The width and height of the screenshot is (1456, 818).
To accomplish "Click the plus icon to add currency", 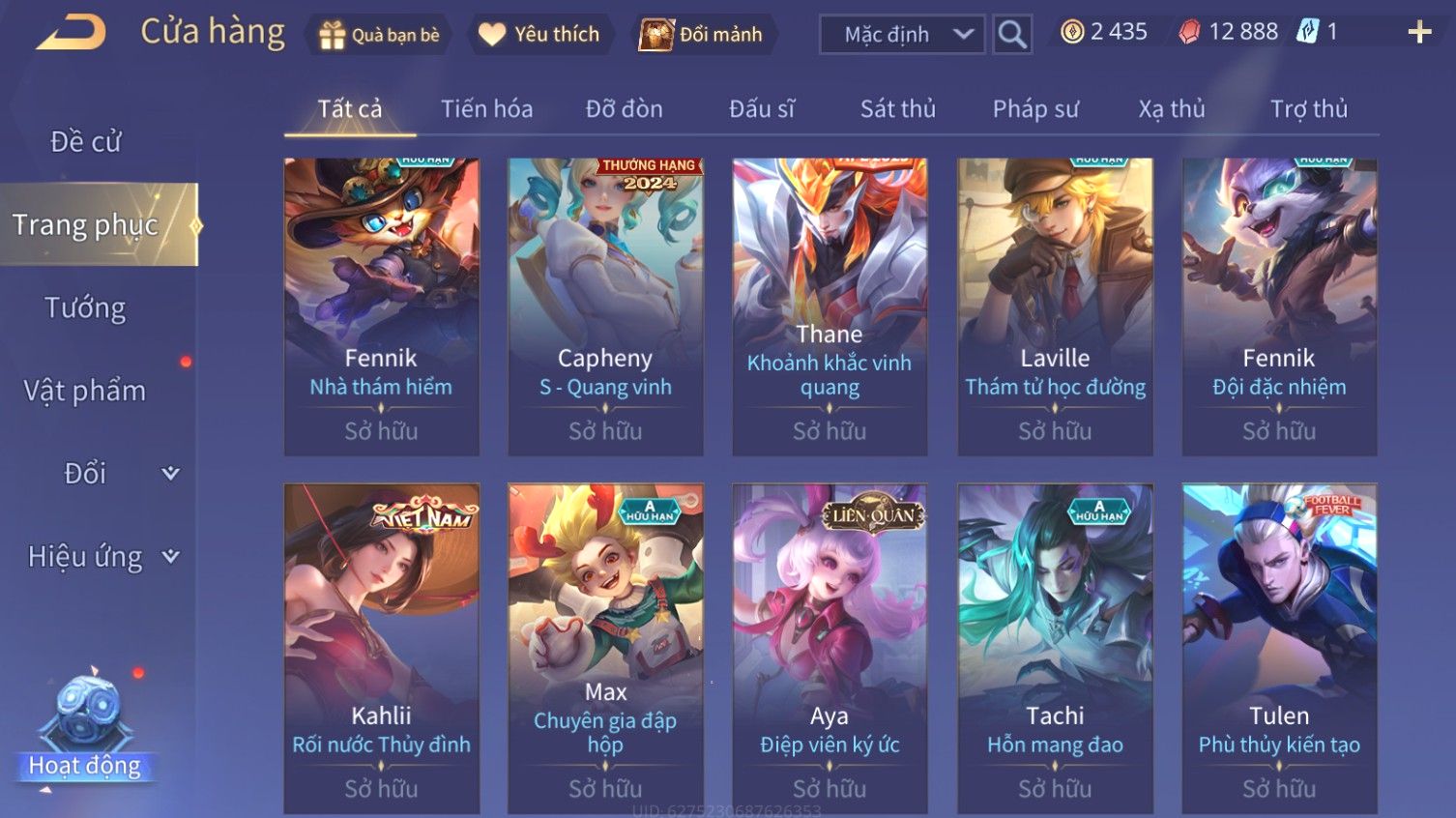I will point(1419,32).
